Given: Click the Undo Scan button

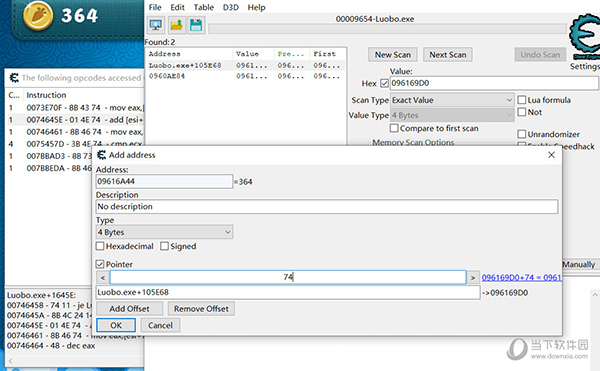Looking at the screenshot, I should click(540, 55).
